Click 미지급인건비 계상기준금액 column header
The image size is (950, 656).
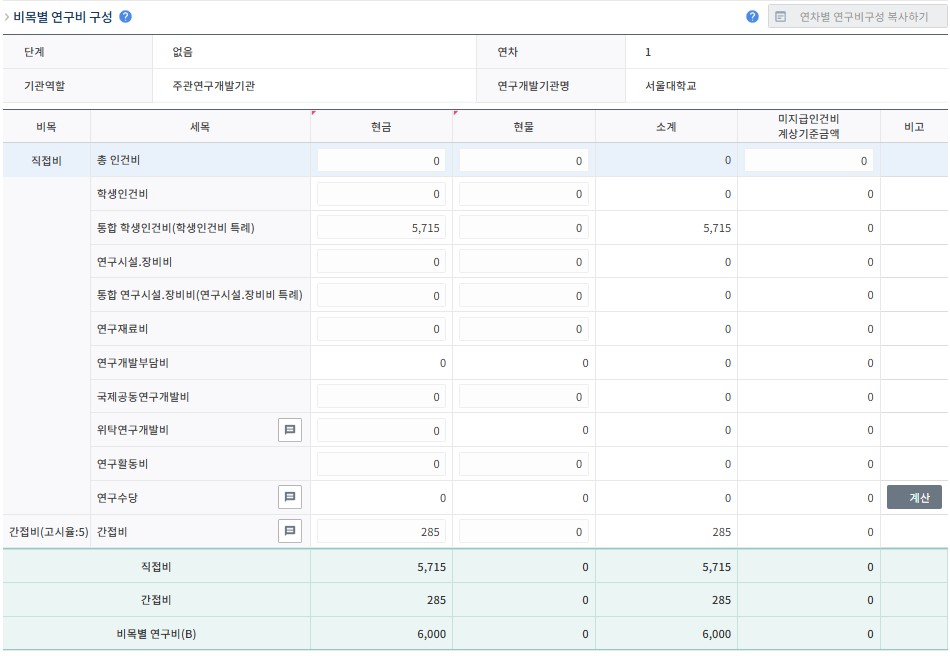point(809,127)
